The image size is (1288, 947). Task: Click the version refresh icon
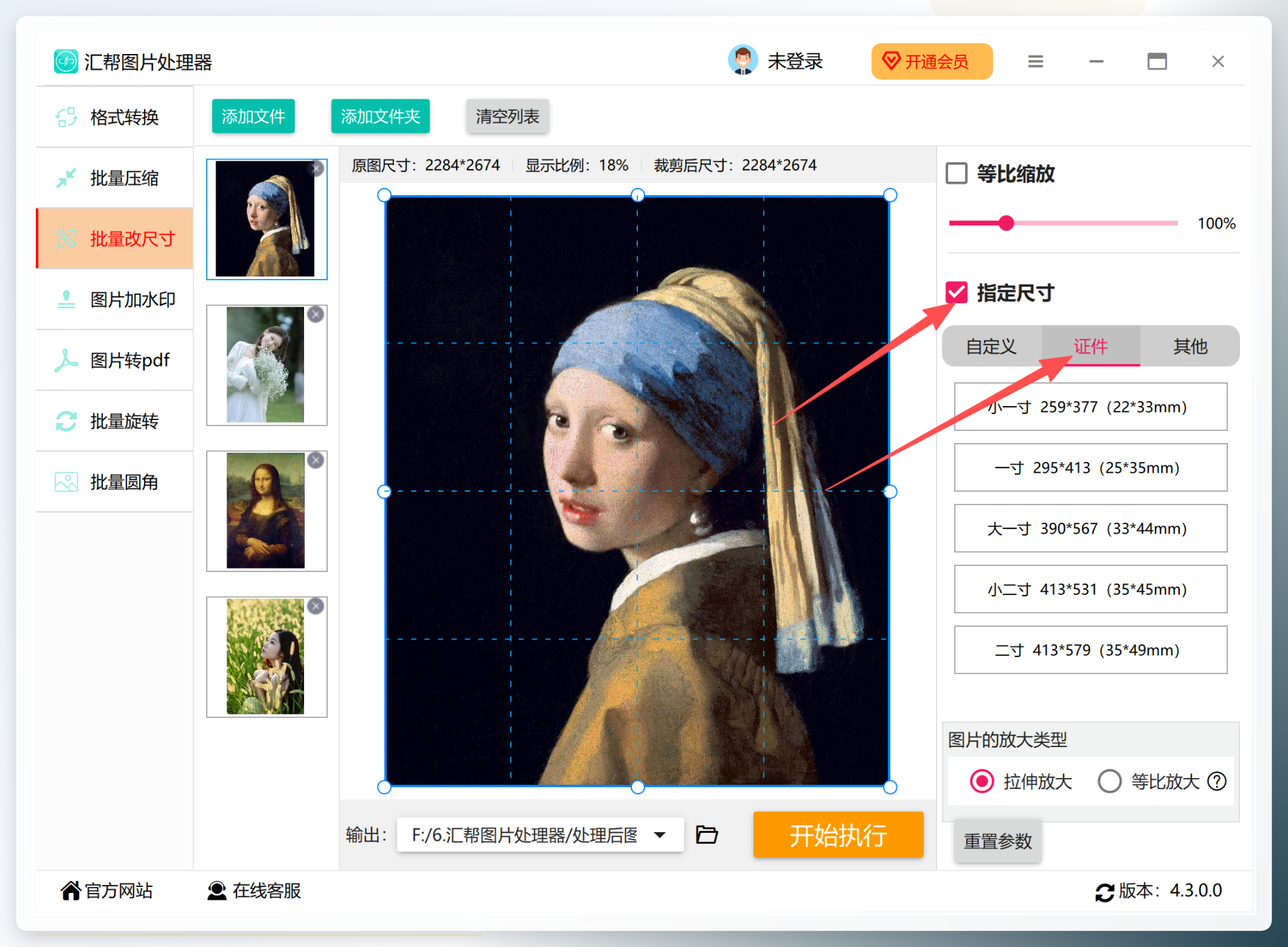(x=1105, y=892)
